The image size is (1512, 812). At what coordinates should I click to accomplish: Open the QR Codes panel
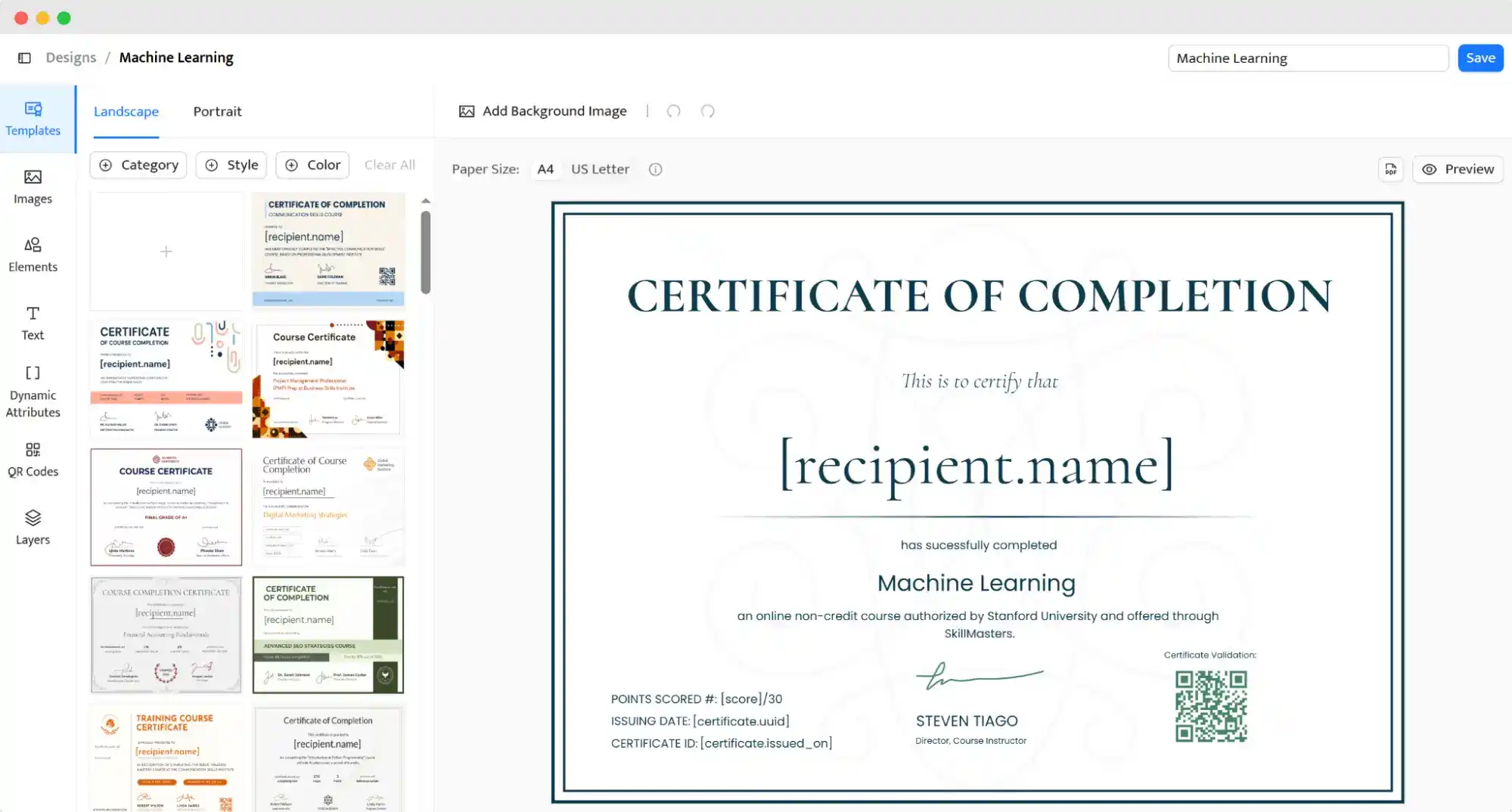33,459
